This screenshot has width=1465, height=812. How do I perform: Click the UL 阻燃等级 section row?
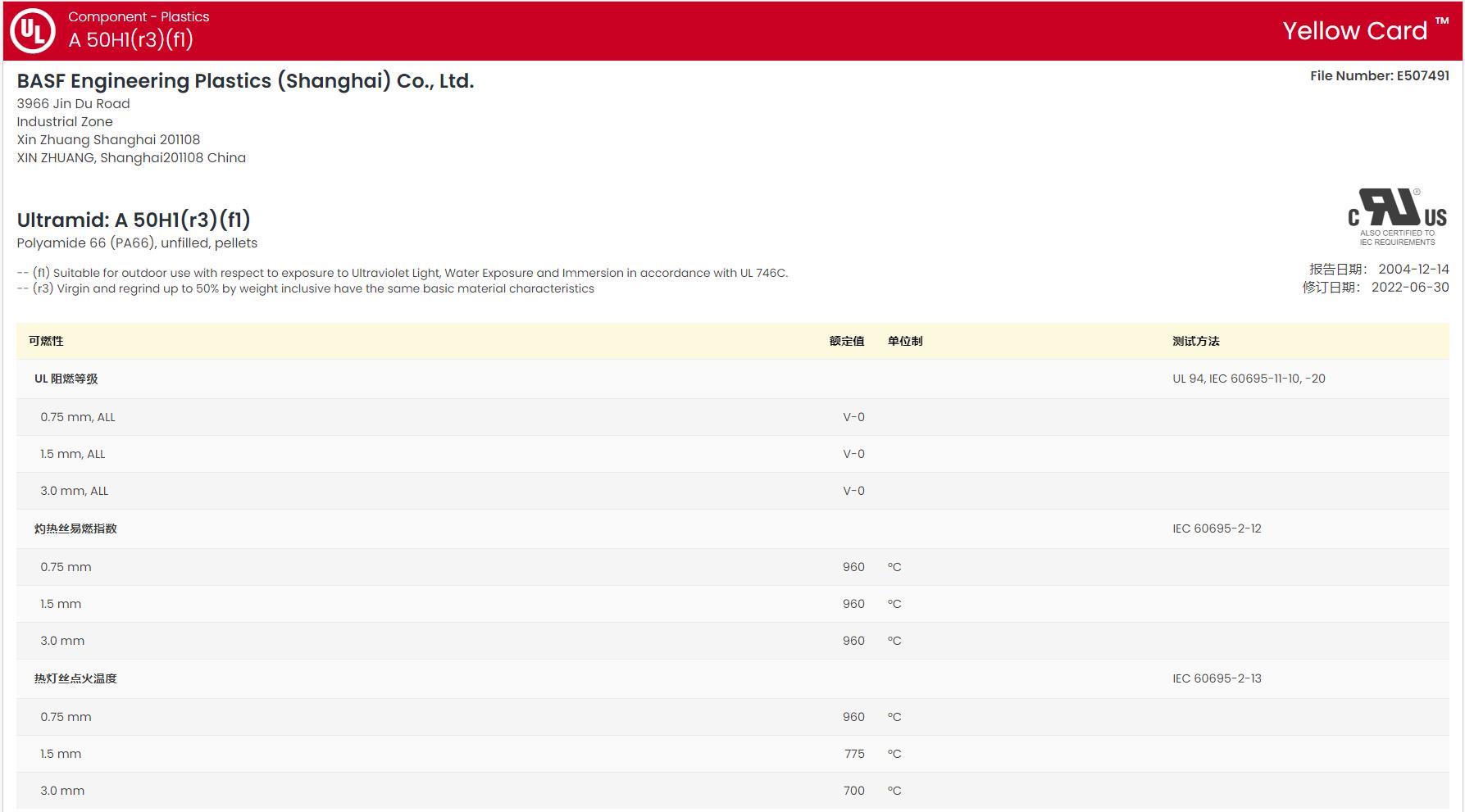[732, 379]
